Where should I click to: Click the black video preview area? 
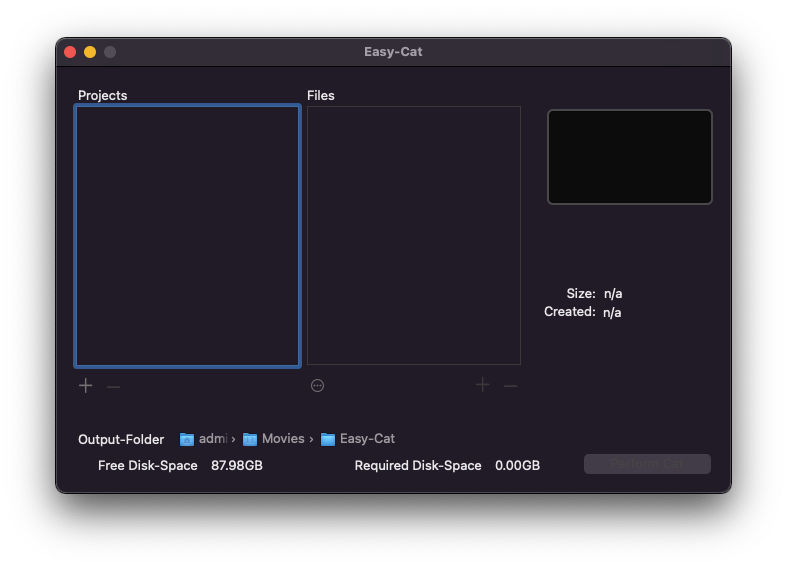click(629, 157)
